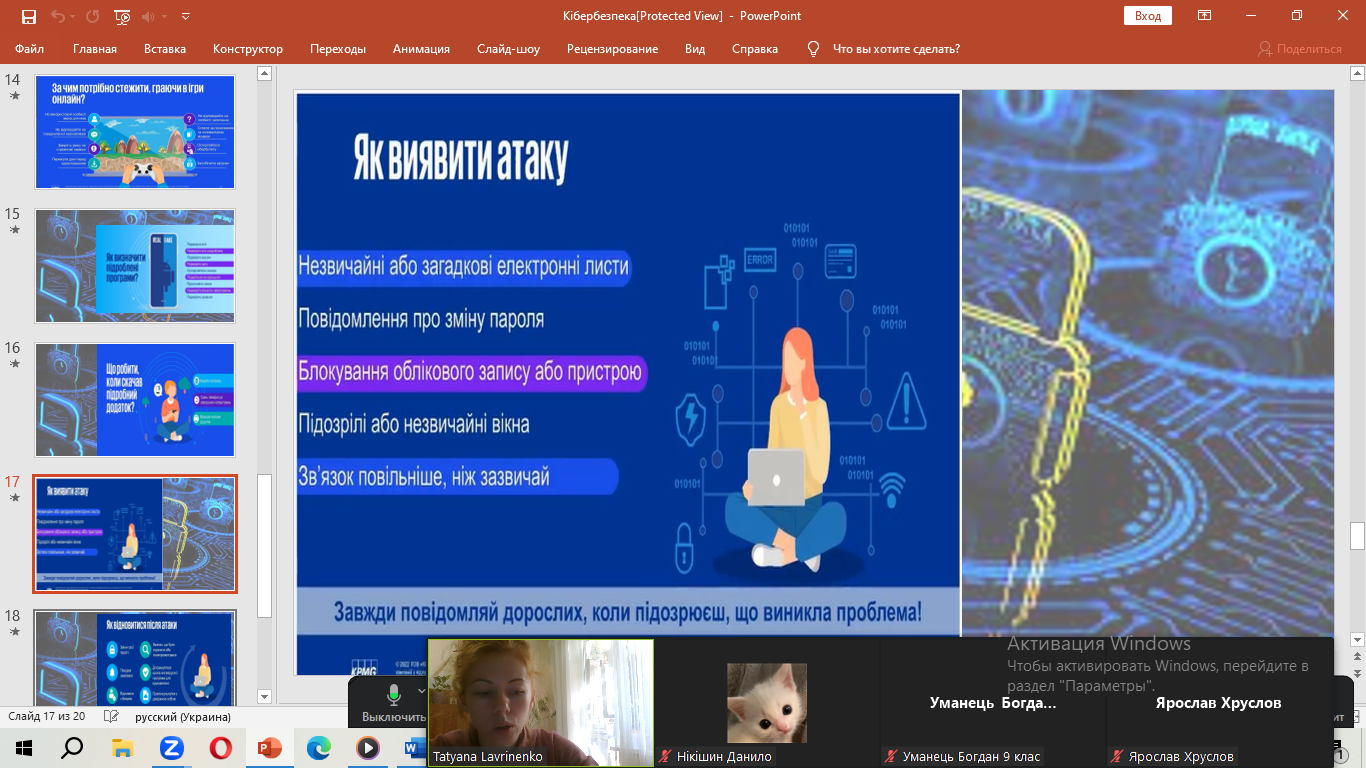Viewport: 1366px width, 768px height.
Task: Click the thumbnail panel scroll-down arrow
Action: point(264,696)
